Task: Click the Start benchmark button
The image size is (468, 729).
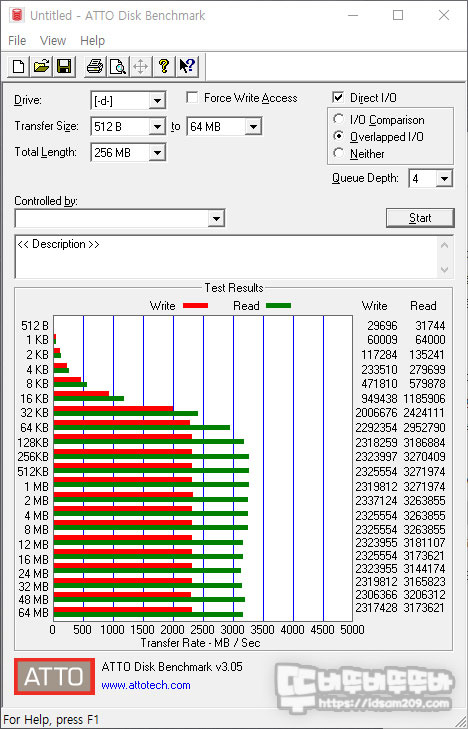Action: [420, 218]
